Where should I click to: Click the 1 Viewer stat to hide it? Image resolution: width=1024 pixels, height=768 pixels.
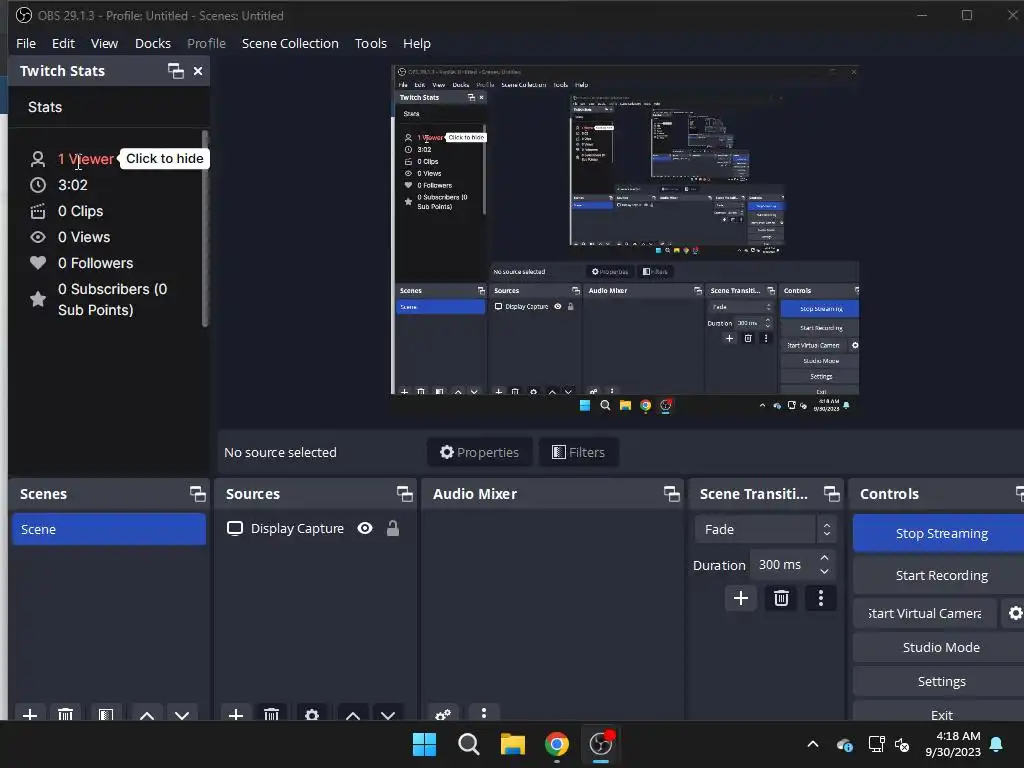point(86,159)
